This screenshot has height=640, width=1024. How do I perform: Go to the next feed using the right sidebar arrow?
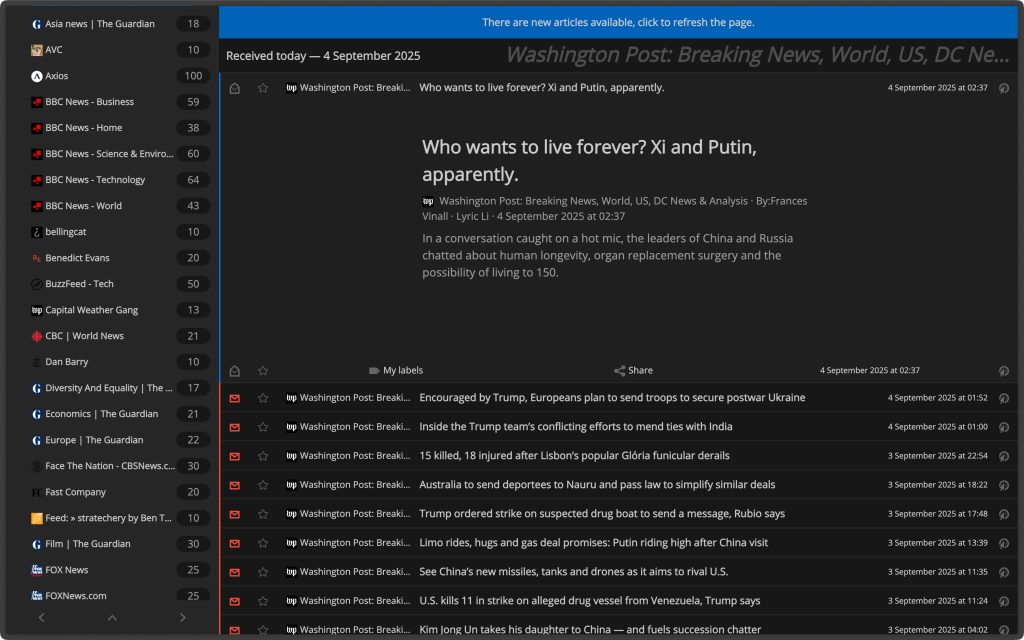tap(182, 618)
